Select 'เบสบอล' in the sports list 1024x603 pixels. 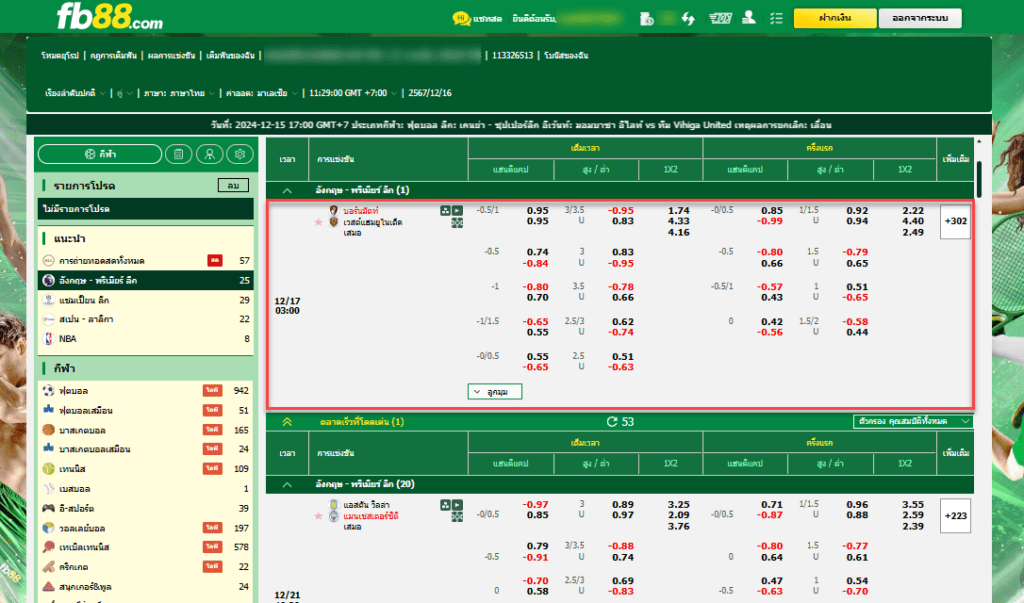pos(146,489)
